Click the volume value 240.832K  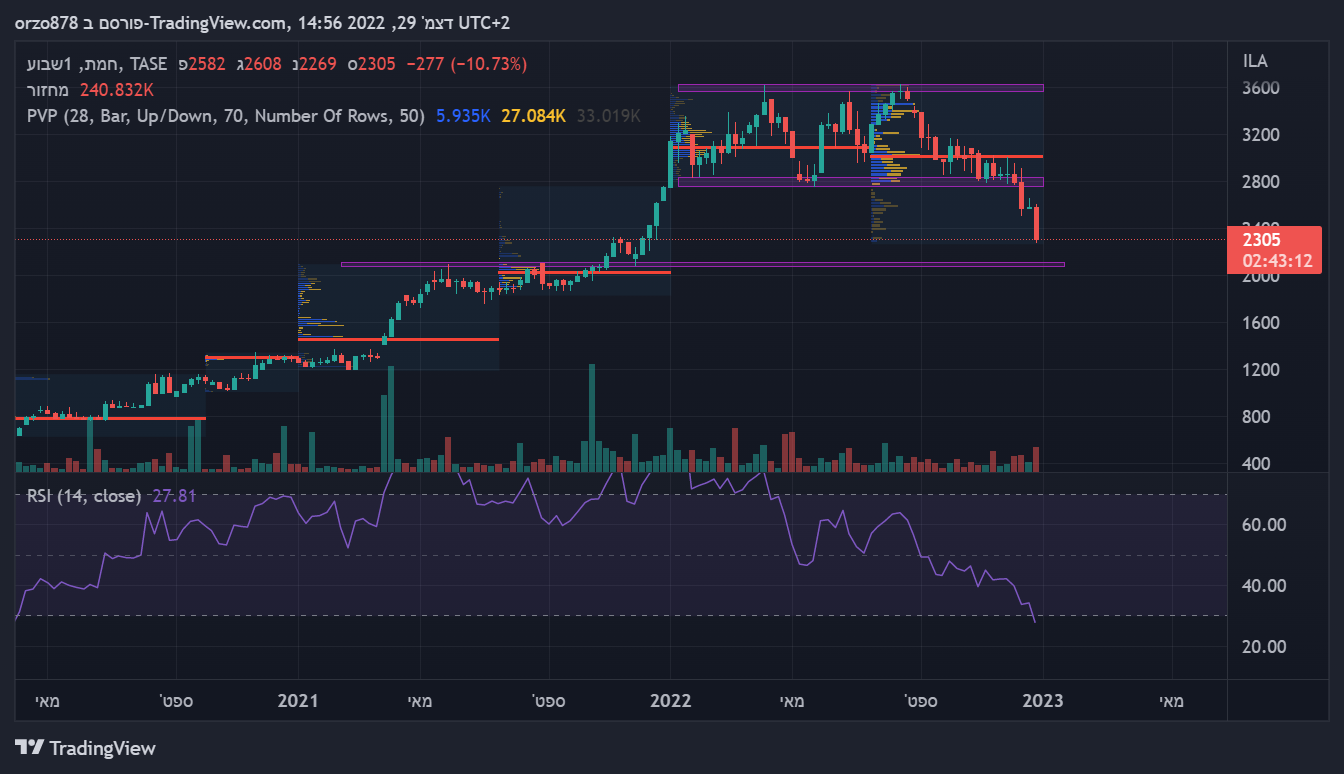point(119,89)
